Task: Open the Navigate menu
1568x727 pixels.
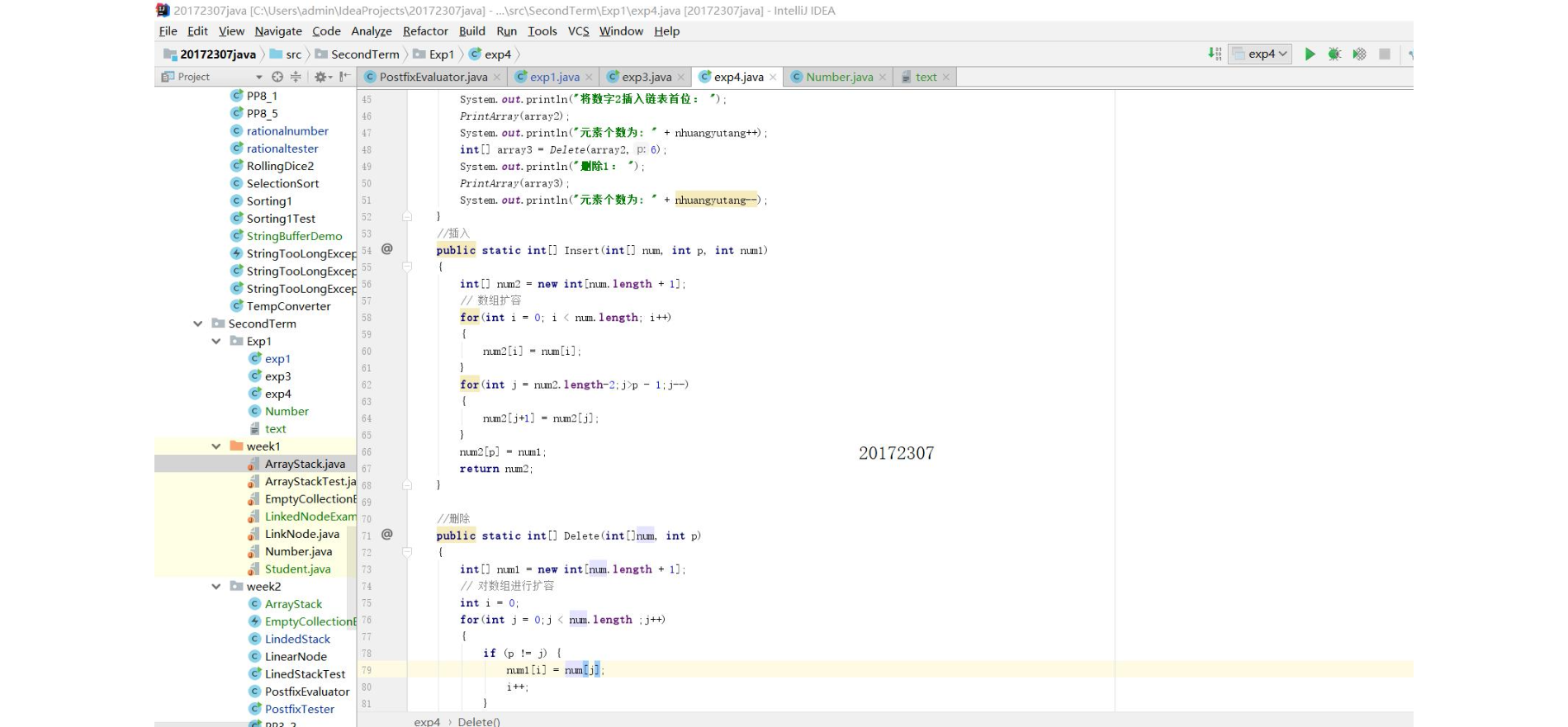Action: (x=278, y=31)
